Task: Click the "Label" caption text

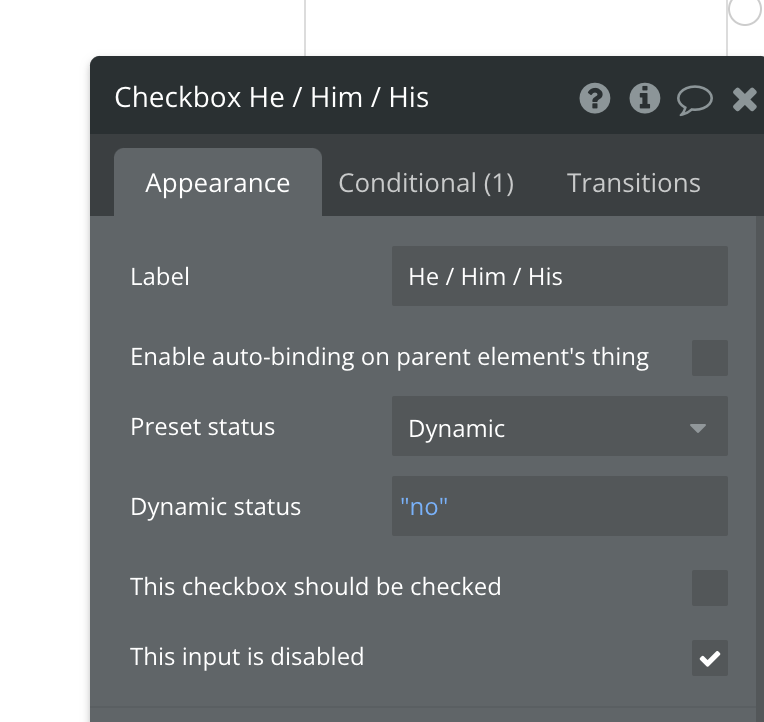Action: (x=160, y=277)
